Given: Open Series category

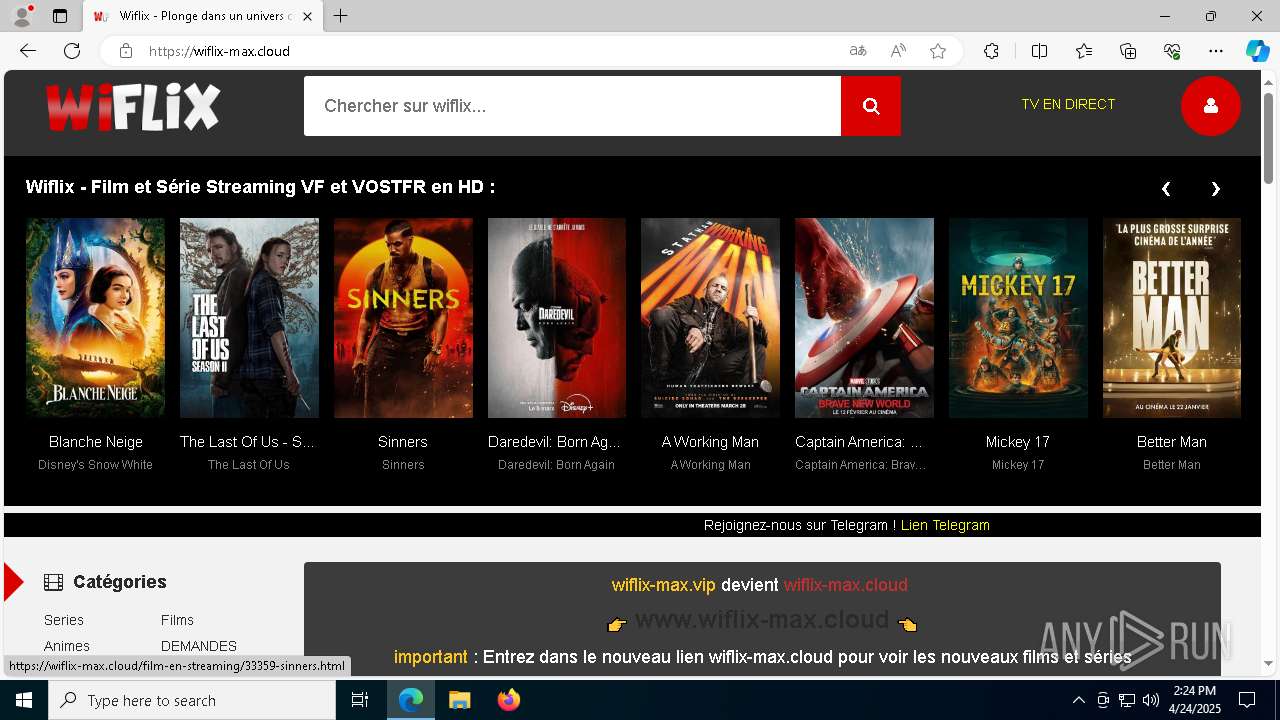Looking at the screenshot, I should (64, 620).
